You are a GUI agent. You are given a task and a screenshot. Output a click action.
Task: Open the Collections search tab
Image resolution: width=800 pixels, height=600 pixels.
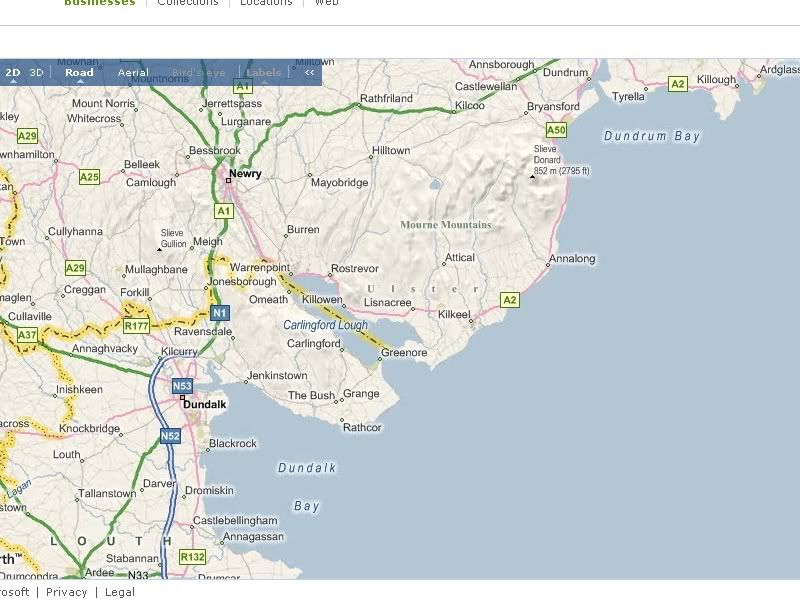click(x=188, y=3)
